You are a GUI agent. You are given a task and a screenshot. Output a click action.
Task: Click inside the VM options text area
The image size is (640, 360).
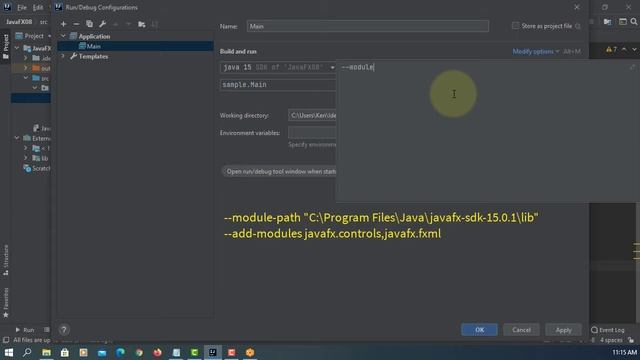tap(488, 131)
